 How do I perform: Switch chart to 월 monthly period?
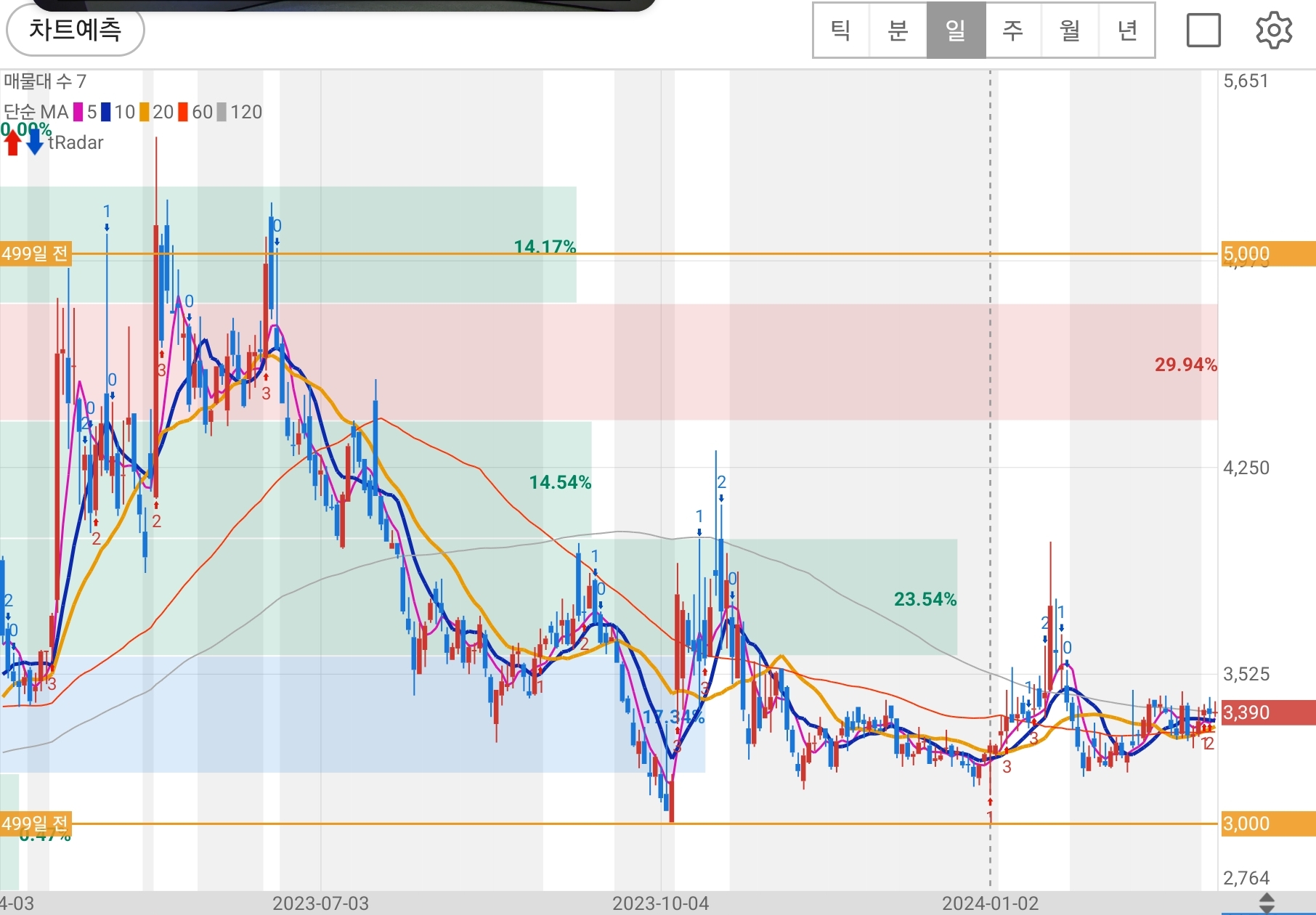click(1070, 30)
